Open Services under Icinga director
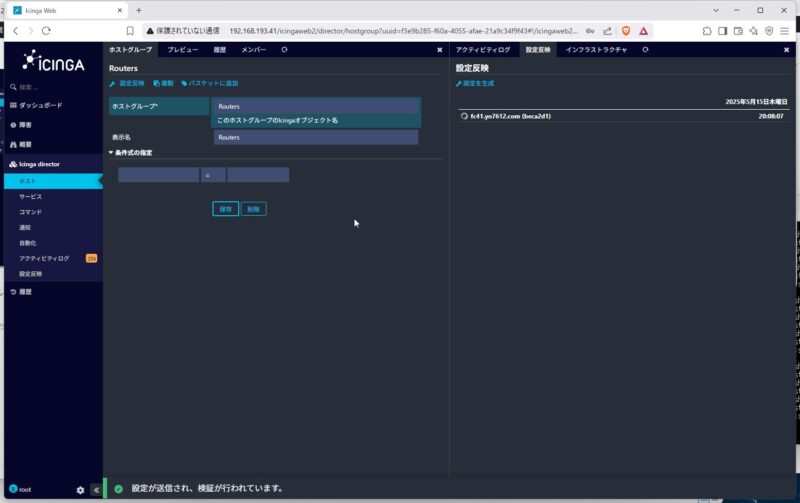This screenshot has height=503, width=800. click(31, 196)
